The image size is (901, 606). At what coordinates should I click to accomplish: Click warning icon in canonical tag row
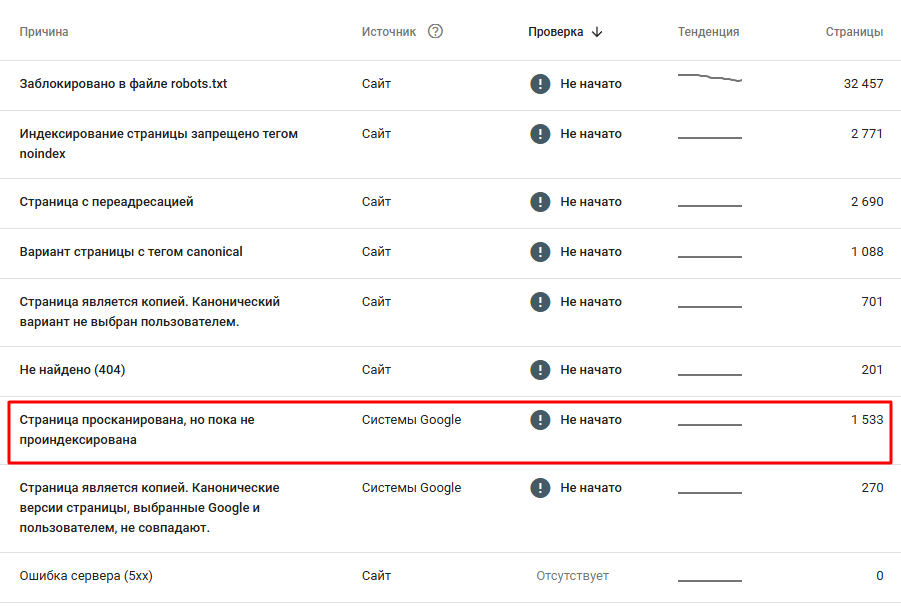(540, 252)
